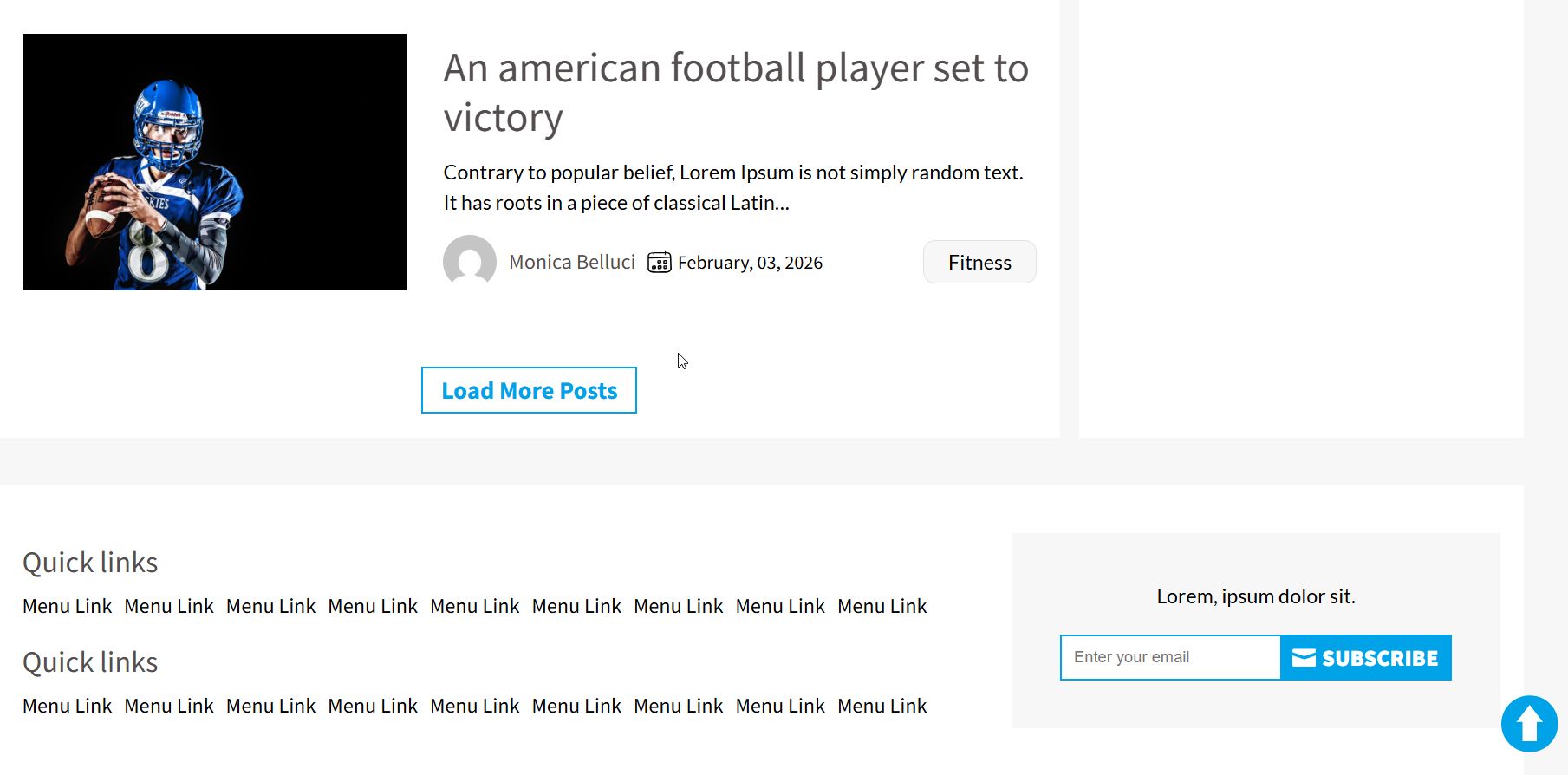Choose second Menu Link in upper Quick links row

169,606
